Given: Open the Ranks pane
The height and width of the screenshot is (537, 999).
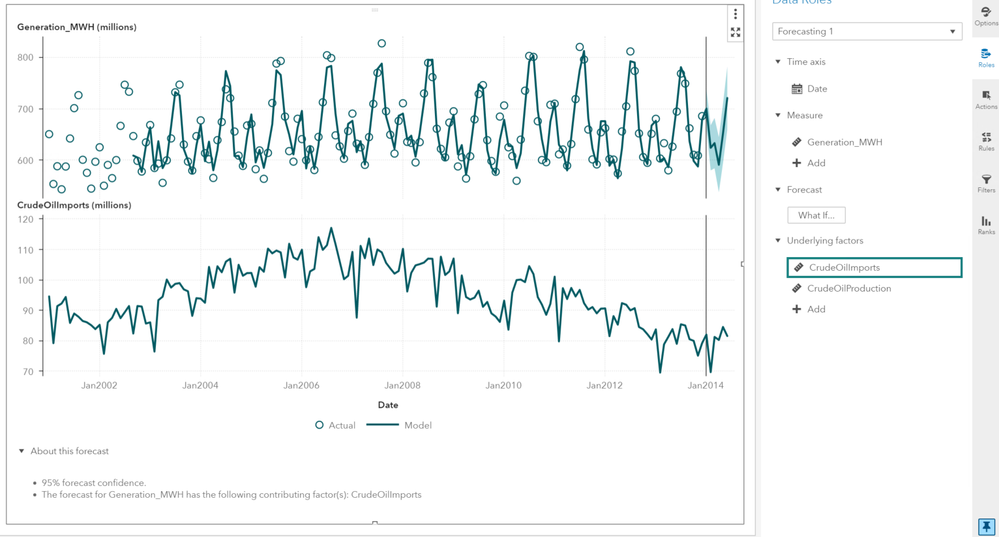Looking at the screenshot, I should pos(985,225).
